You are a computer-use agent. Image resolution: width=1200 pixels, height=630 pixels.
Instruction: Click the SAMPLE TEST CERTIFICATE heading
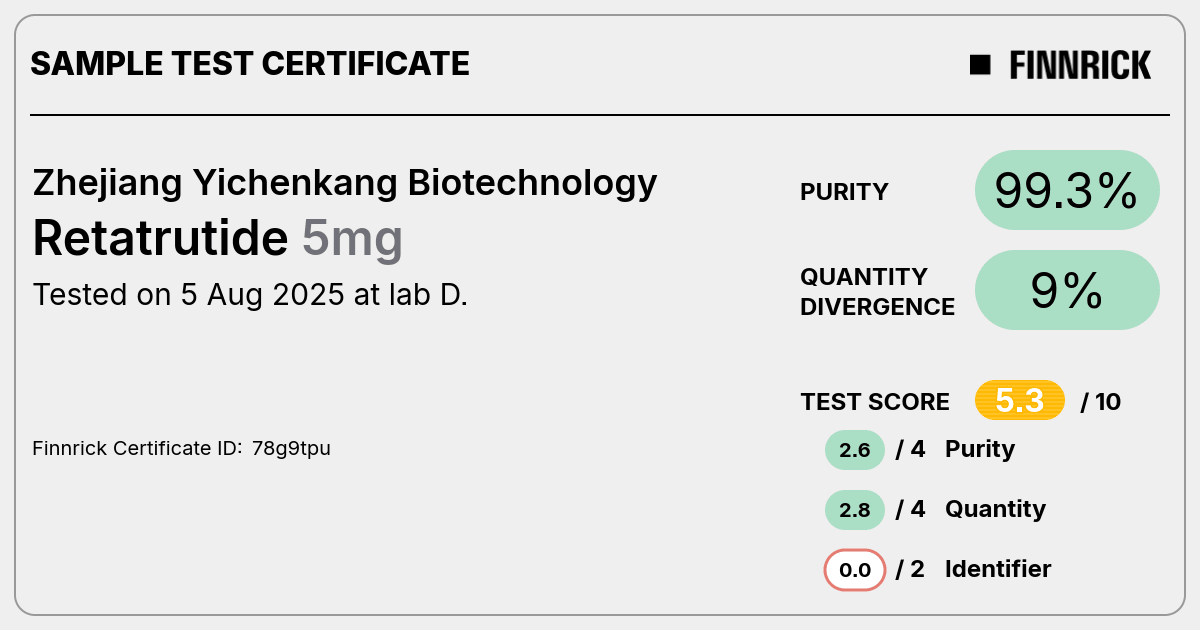point(250,64)
